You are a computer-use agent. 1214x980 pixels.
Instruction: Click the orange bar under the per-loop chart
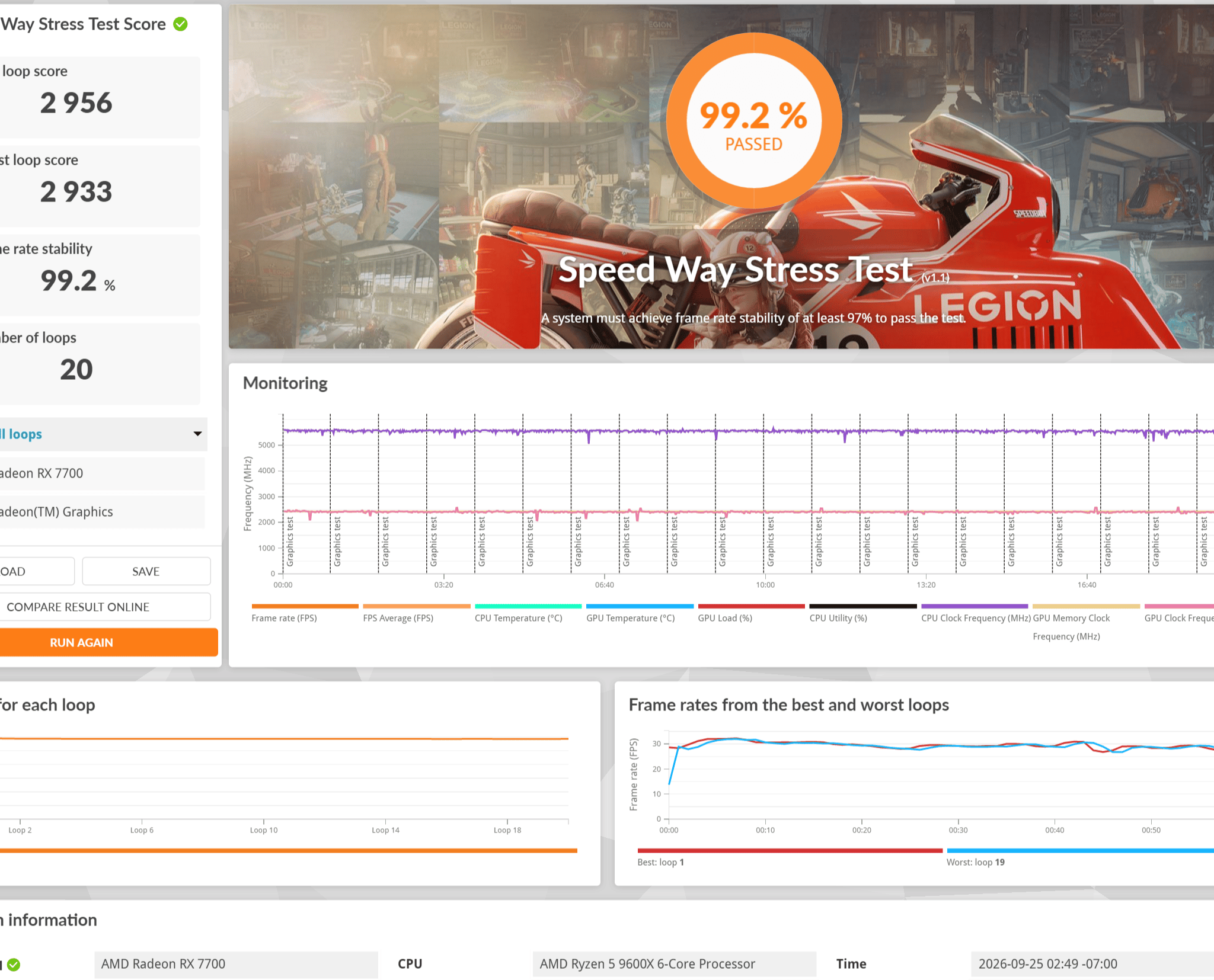point(289,851)
